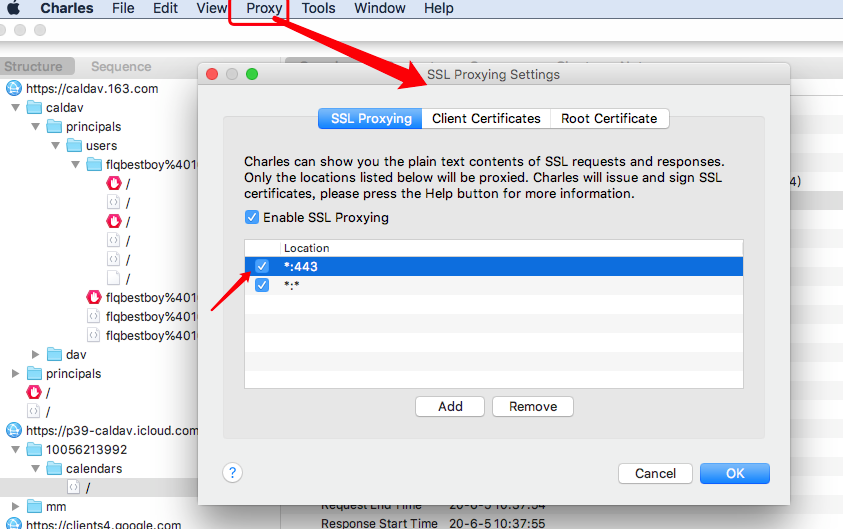Expand the mm tree node
843x529 pixels.
pyautogui.click(x=16, y=506)
